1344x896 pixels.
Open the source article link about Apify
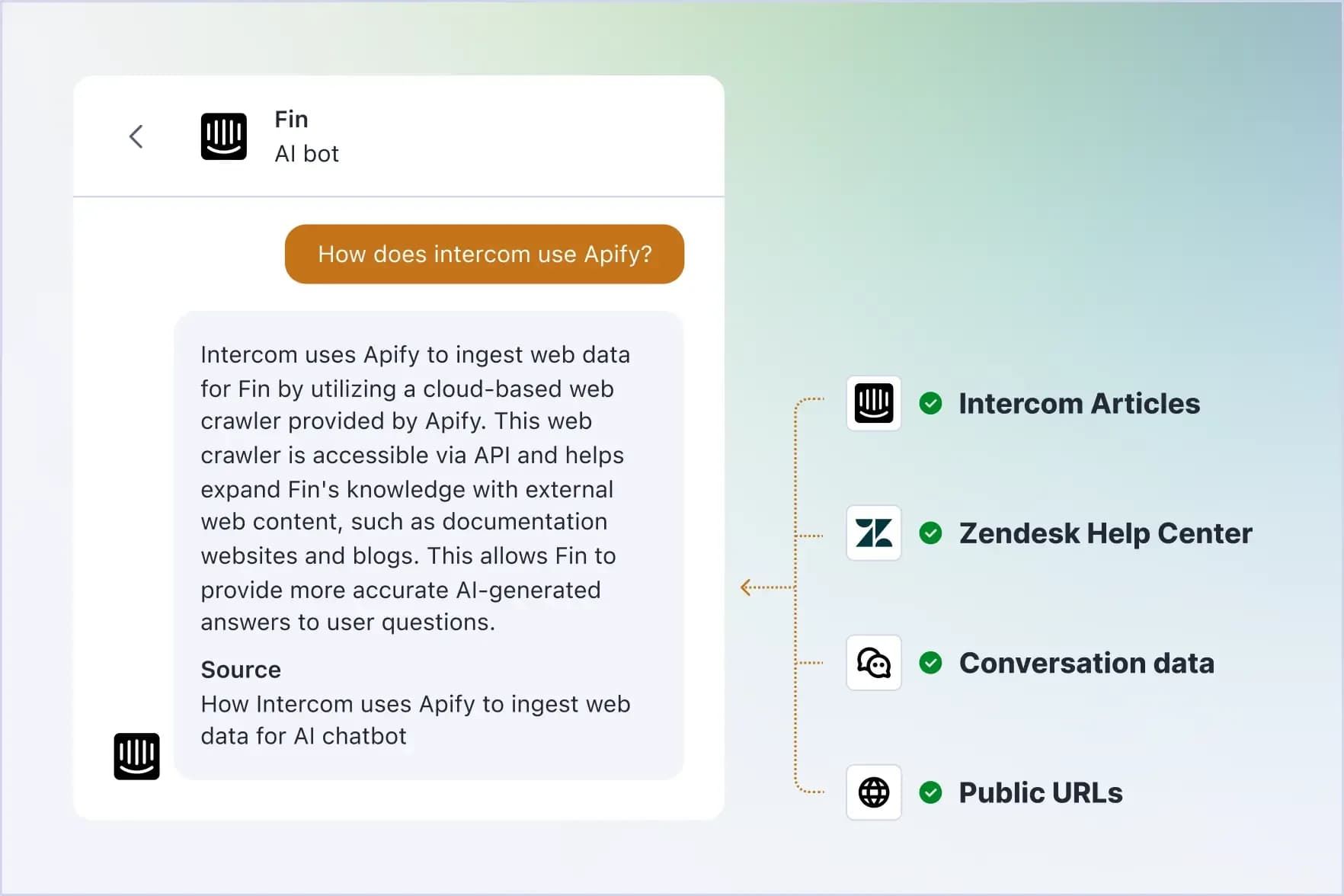pos(415,720)
